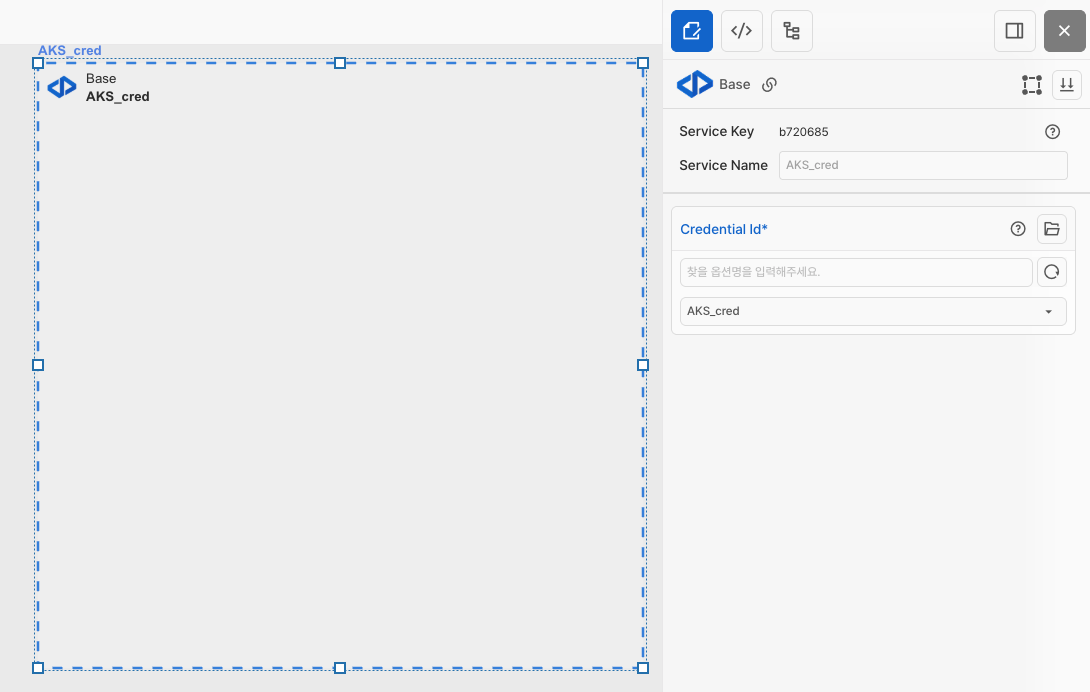Click the option search input field
This screenshot has height=692, width=1090.
click(x=856, y=272)
